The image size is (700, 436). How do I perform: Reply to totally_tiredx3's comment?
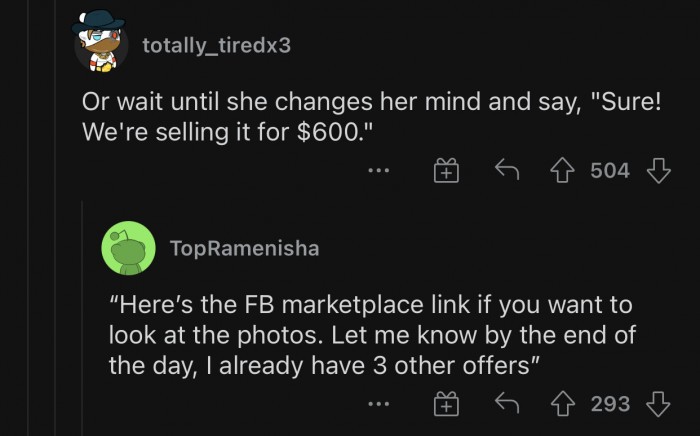pos(507,170)
